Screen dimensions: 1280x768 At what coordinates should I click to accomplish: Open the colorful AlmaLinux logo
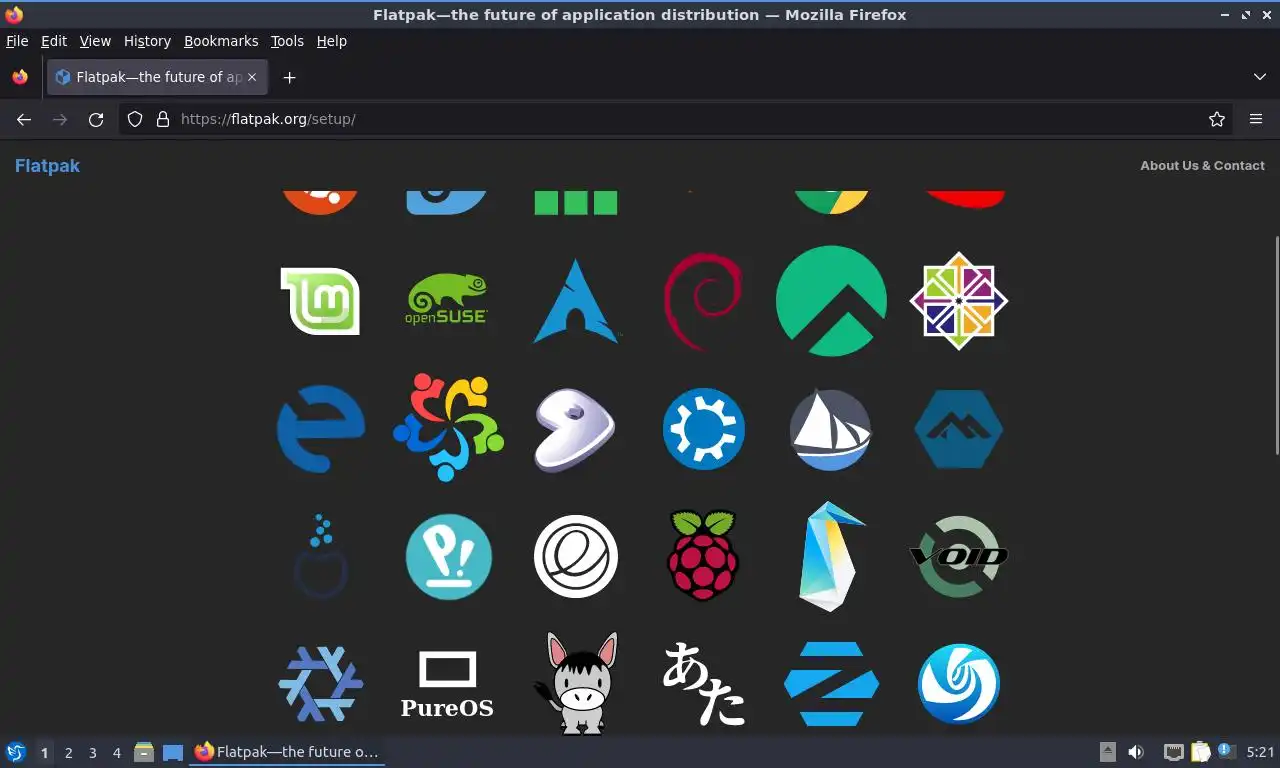447,428
